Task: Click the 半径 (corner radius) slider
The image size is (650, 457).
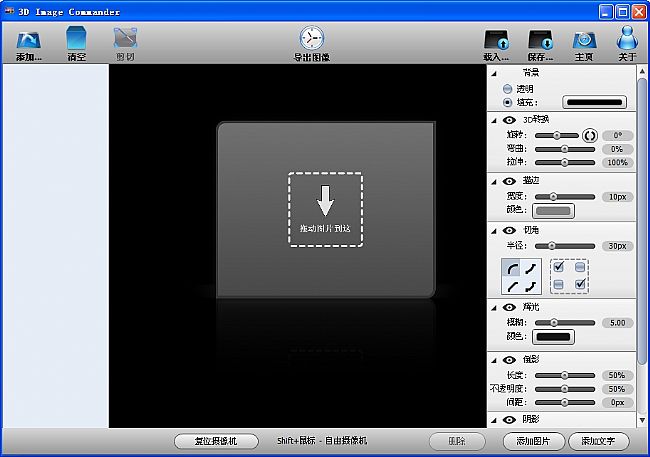Action: tap(565, 246)
